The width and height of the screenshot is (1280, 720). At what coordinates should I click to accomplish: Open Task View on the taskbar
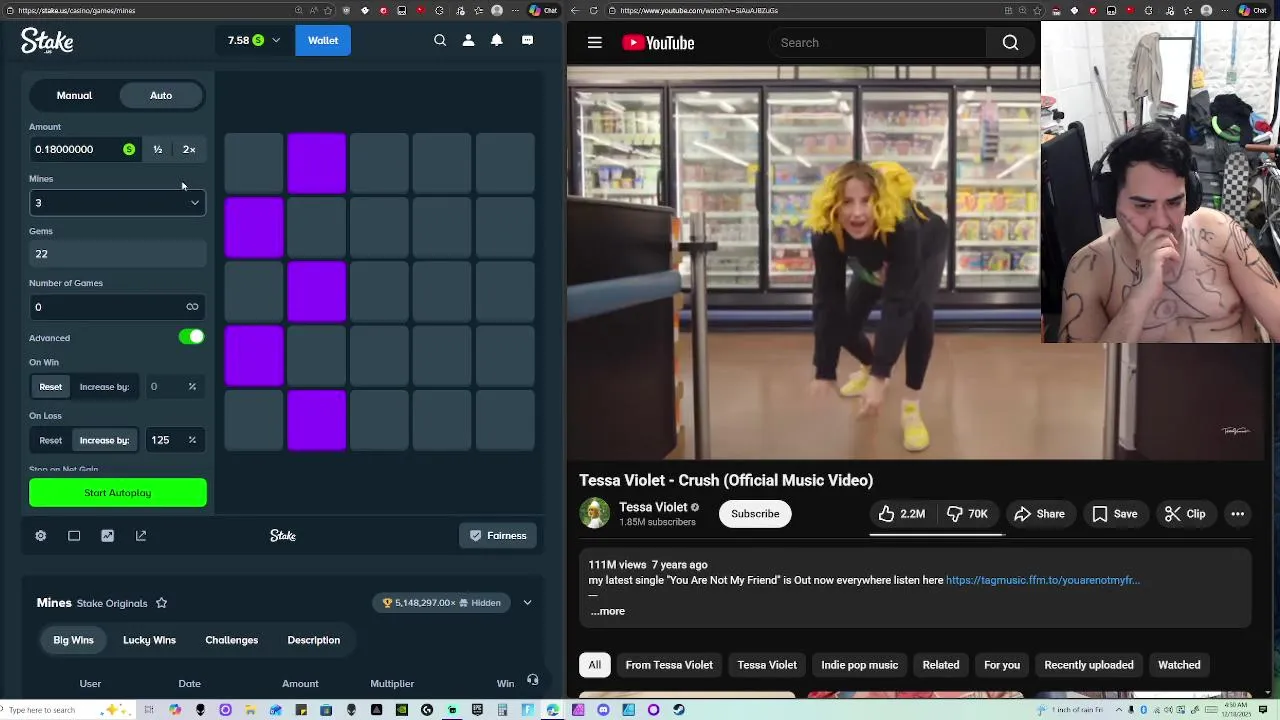(149, 710)
